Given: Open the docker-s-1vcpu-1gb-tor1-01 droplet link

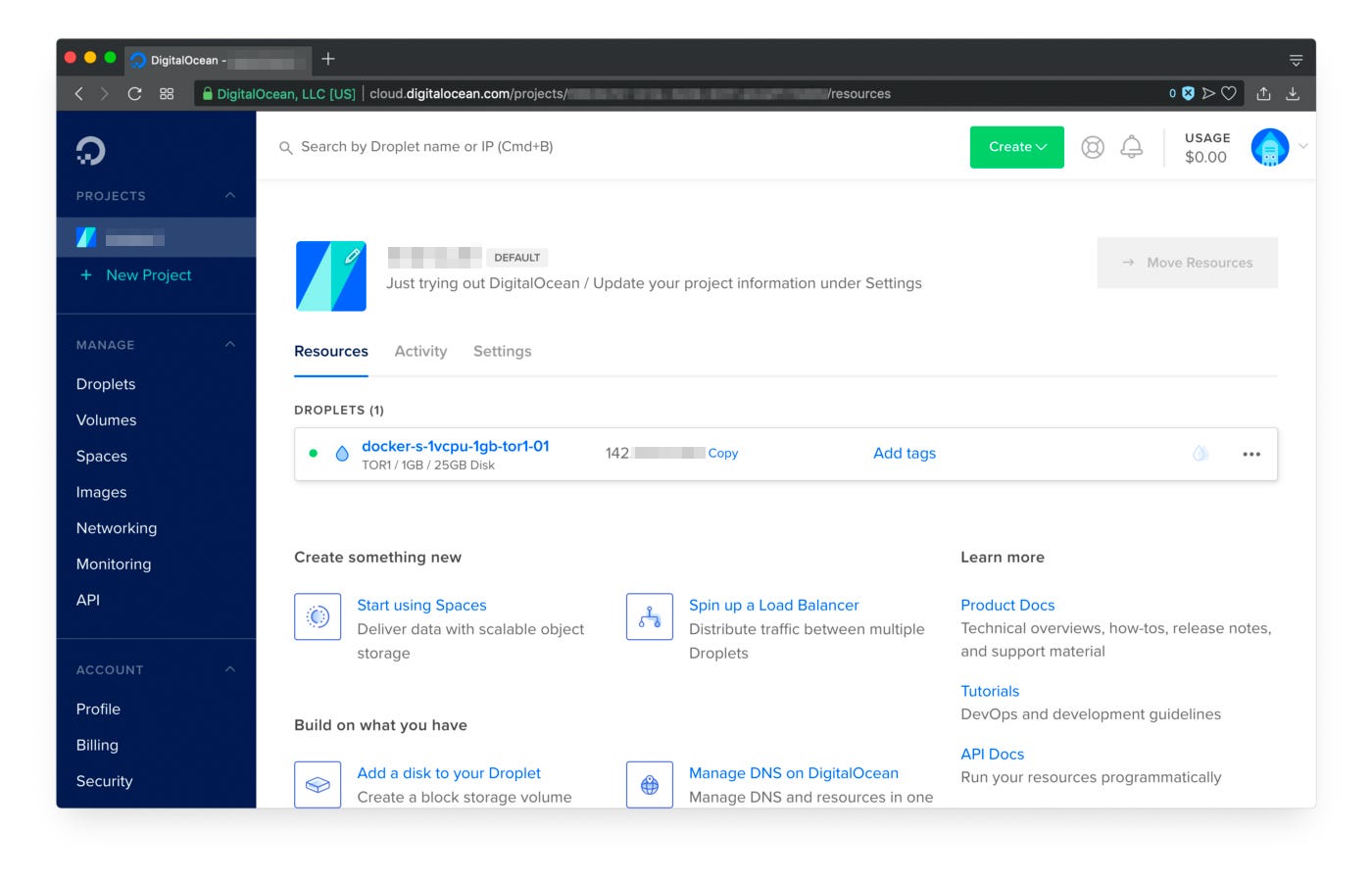Looking at the screenshot, I should click(x=456, y=446).
